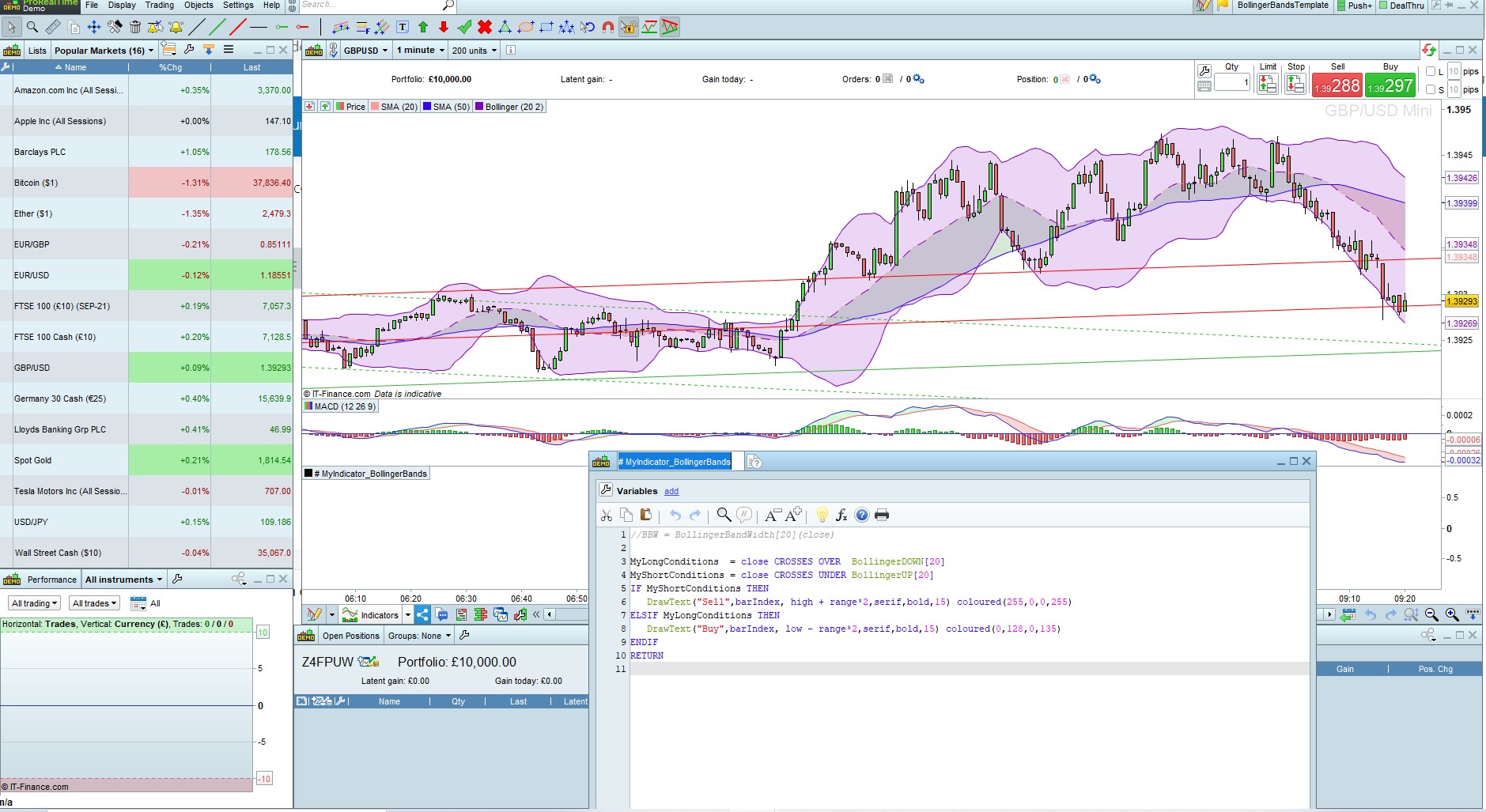Open the All instruments dropdown
Screen dimensions: 1486x812
(123, 580)
